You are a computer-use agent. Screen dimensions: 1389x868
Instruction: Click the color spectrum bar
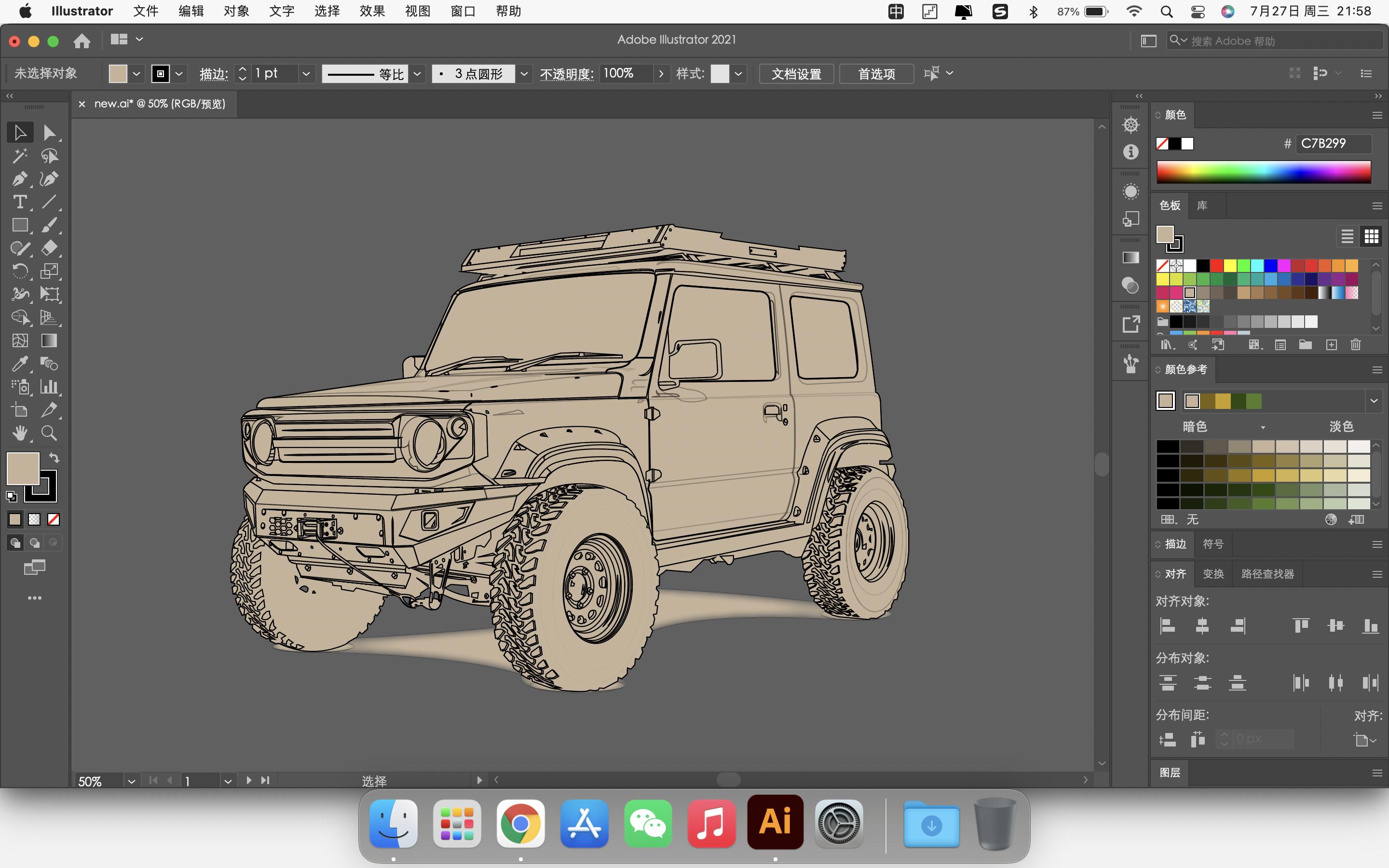1263,172
